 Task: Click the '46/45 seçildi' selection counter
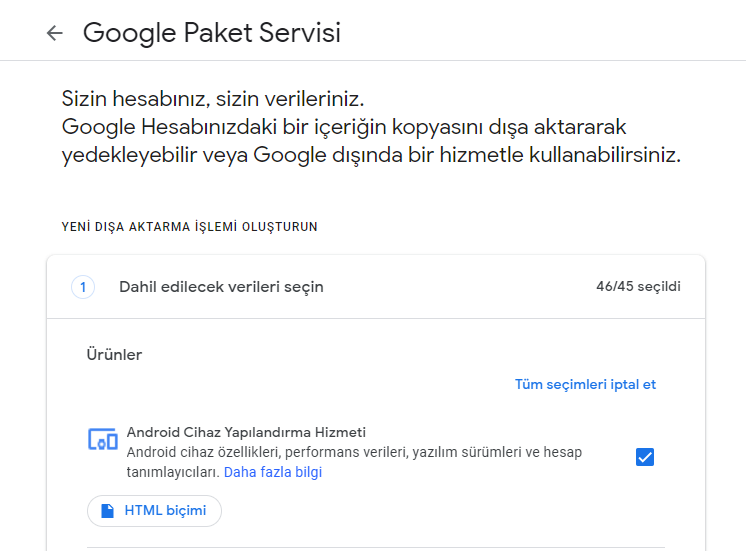tap(638, 287)
